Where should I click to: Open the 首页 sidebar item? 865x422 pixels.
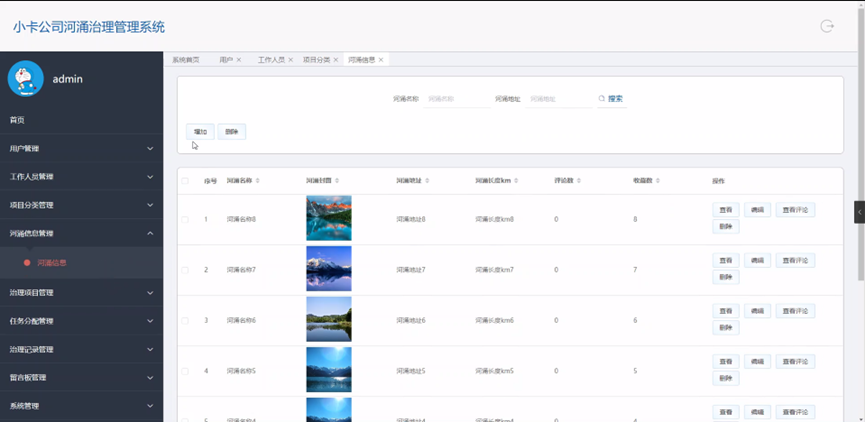pyautogui.click(x=81, y=120)
